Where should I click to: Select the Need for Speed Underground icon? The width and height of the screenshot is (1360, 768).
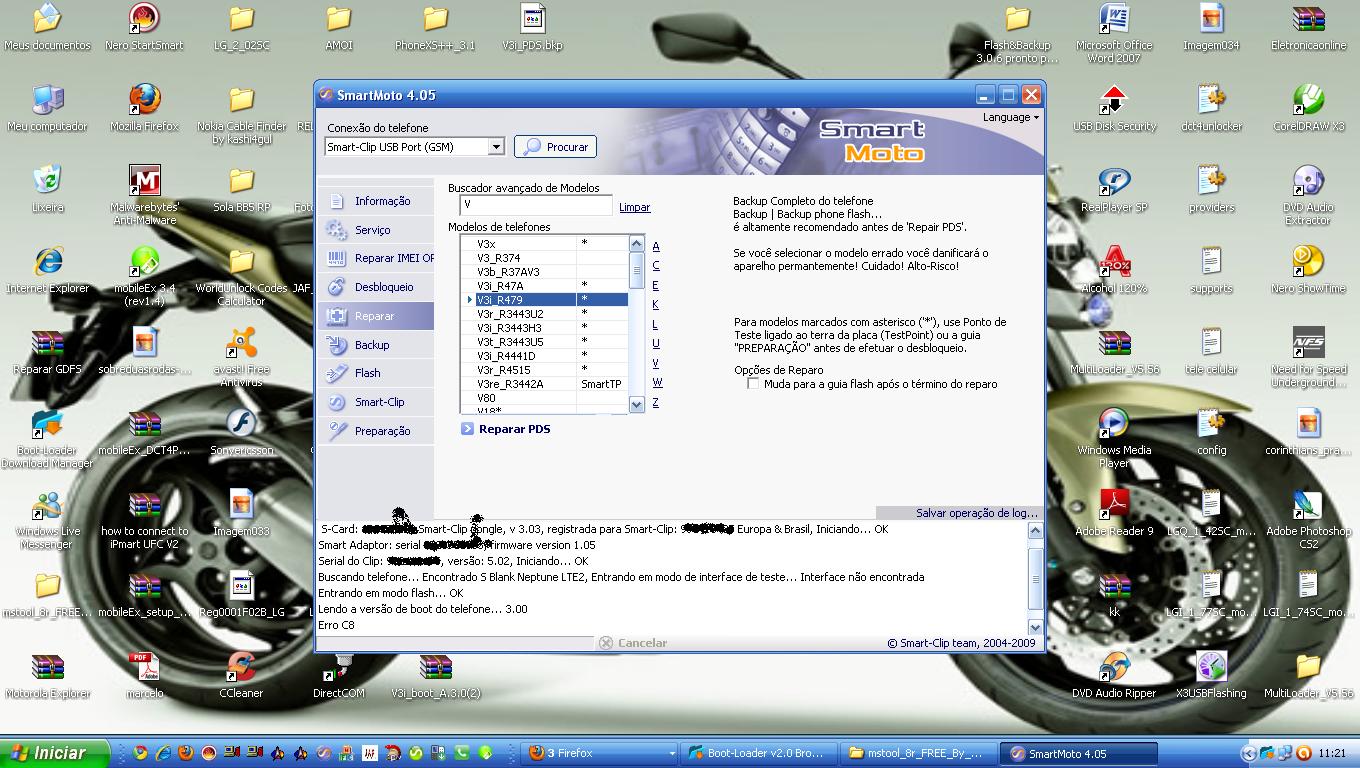pyautogui.click(x=1308, y=357)
